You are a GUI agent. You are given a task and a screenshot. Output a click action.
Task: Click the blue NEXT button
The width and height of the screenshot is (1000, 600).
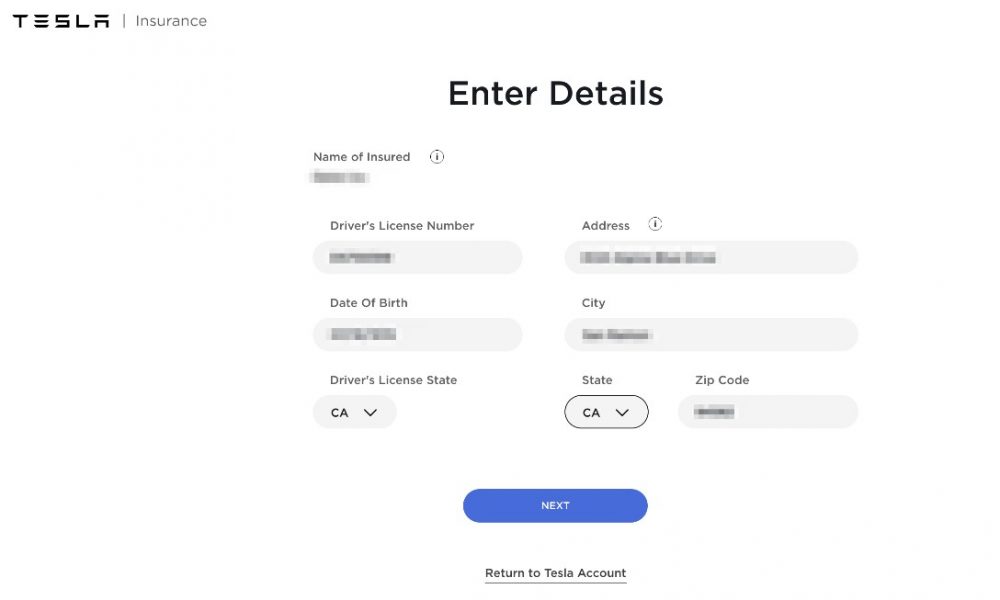pyautogui.click(x=555, y=506)
